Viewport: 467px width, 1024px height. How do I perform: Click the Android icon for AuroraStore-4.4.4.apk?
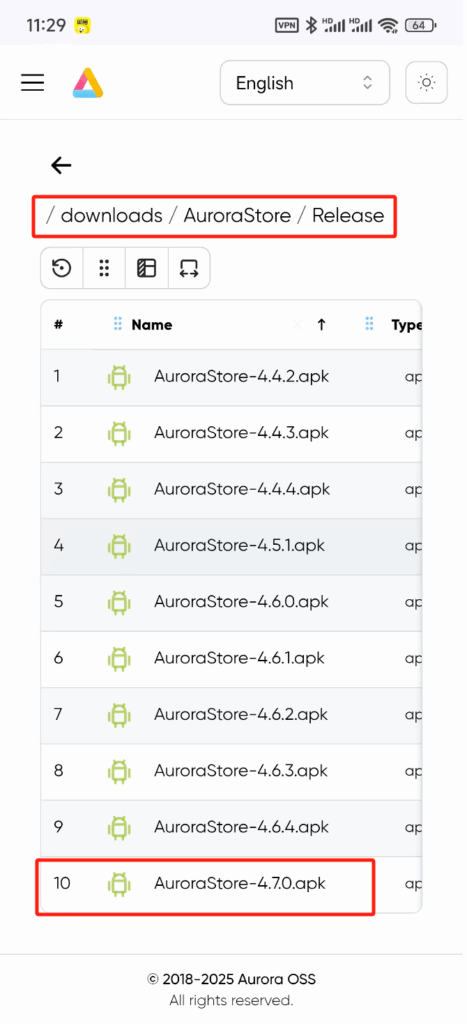click(119, 490)
